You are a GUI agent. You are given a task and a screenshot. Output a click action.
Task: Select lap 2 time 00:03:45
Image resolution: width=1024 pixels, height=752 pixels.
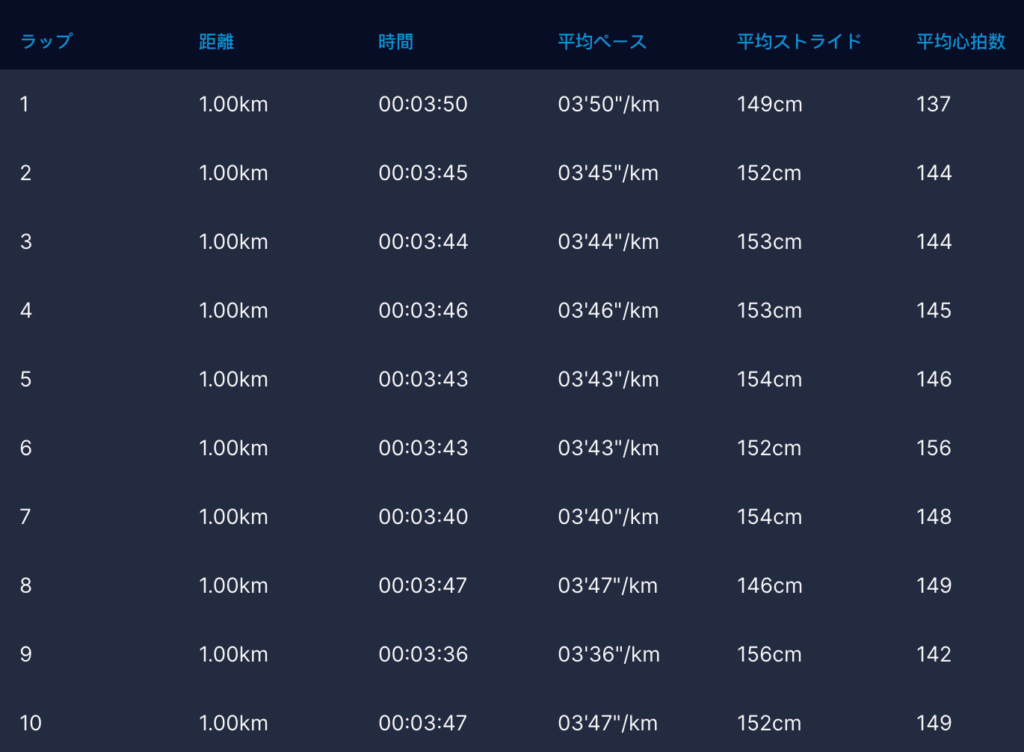pos(423,173)
